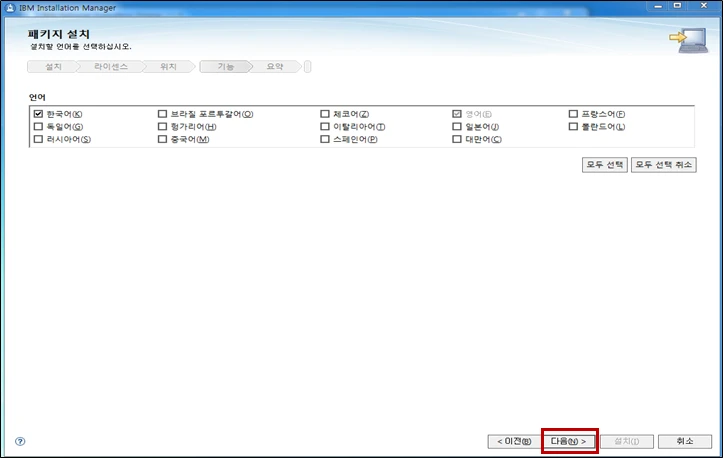
Task: Tick the 이탈리아어 checkbox
Action: [325, 127]
